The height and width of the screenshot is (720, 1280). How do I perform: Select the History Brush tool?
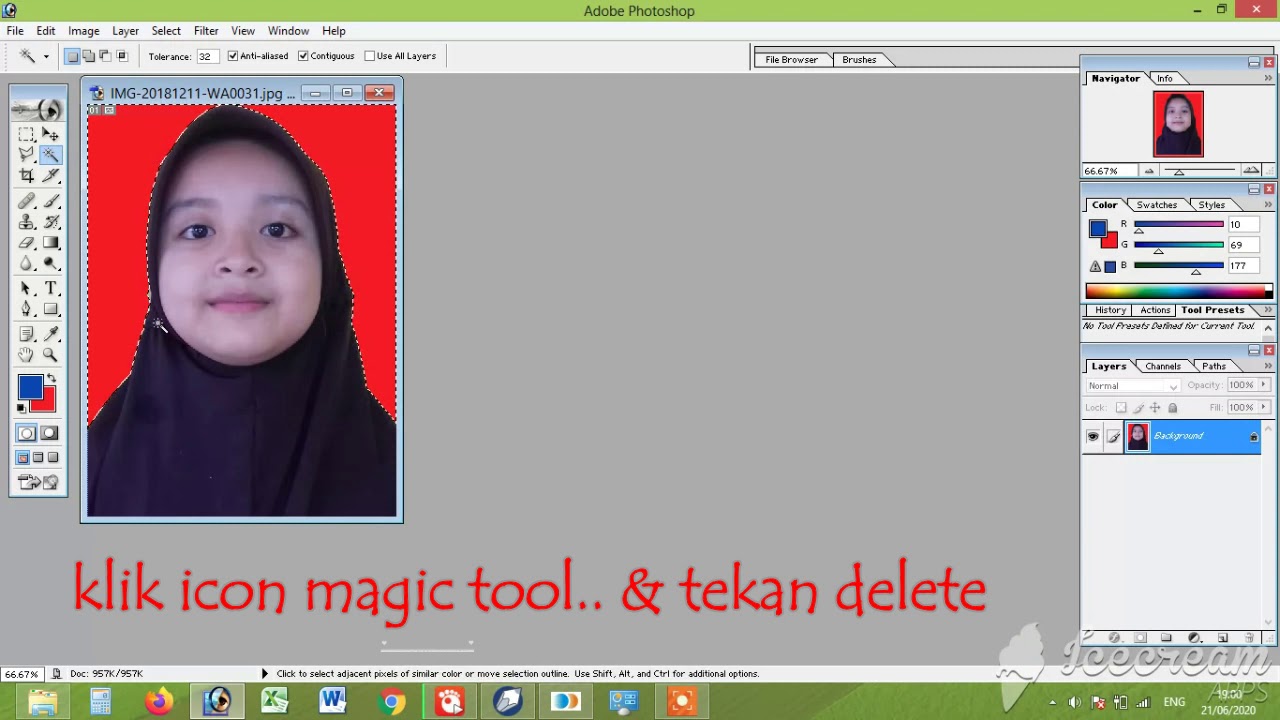[50, 222]
